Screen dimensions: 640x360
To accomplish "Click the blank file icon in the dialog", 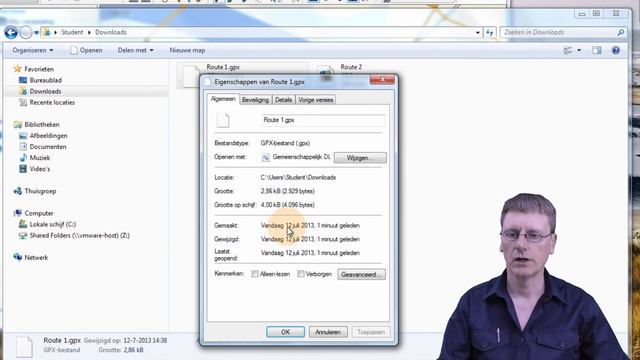I will [x=223, y=120].
